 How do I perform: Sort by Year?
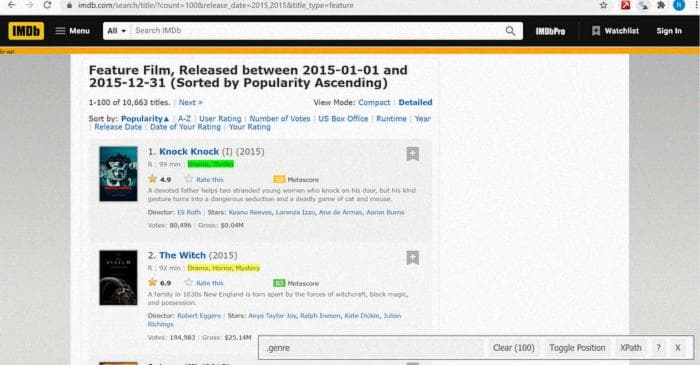point(422,119)
